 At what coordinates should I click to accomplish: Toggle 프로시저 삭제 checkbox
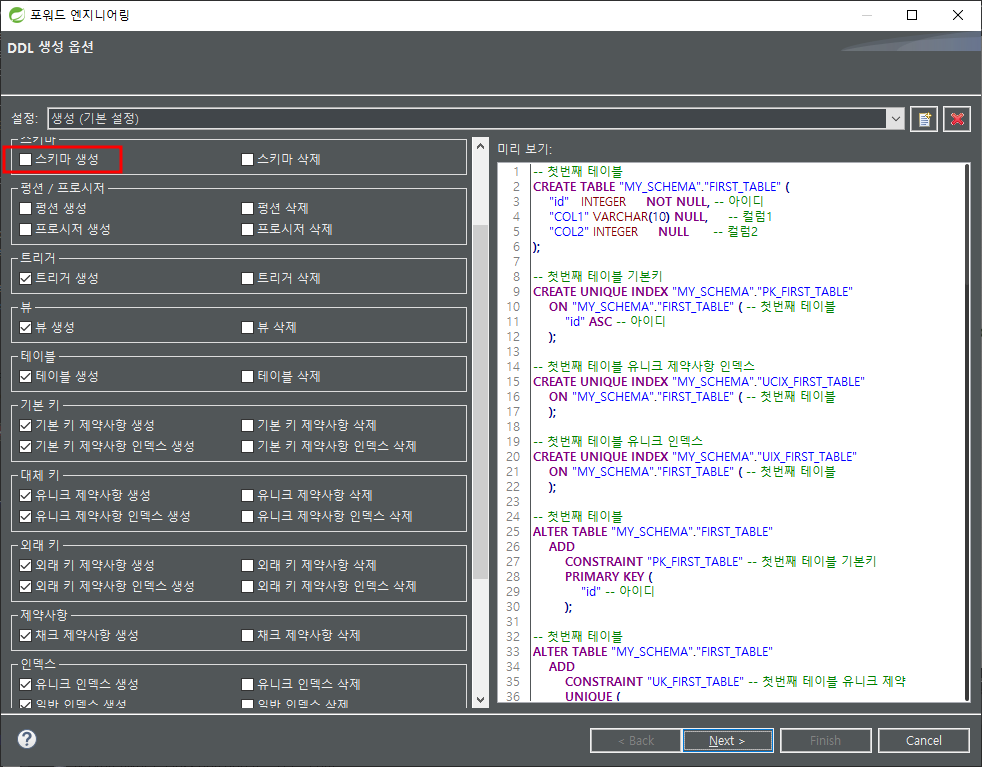tap(247, 229)
